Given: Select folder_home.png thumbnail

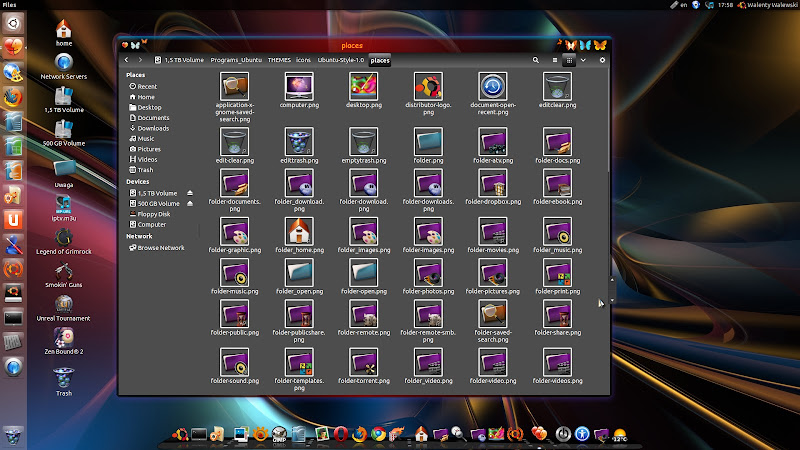Looking at the screenshot, I should point(299,233).
